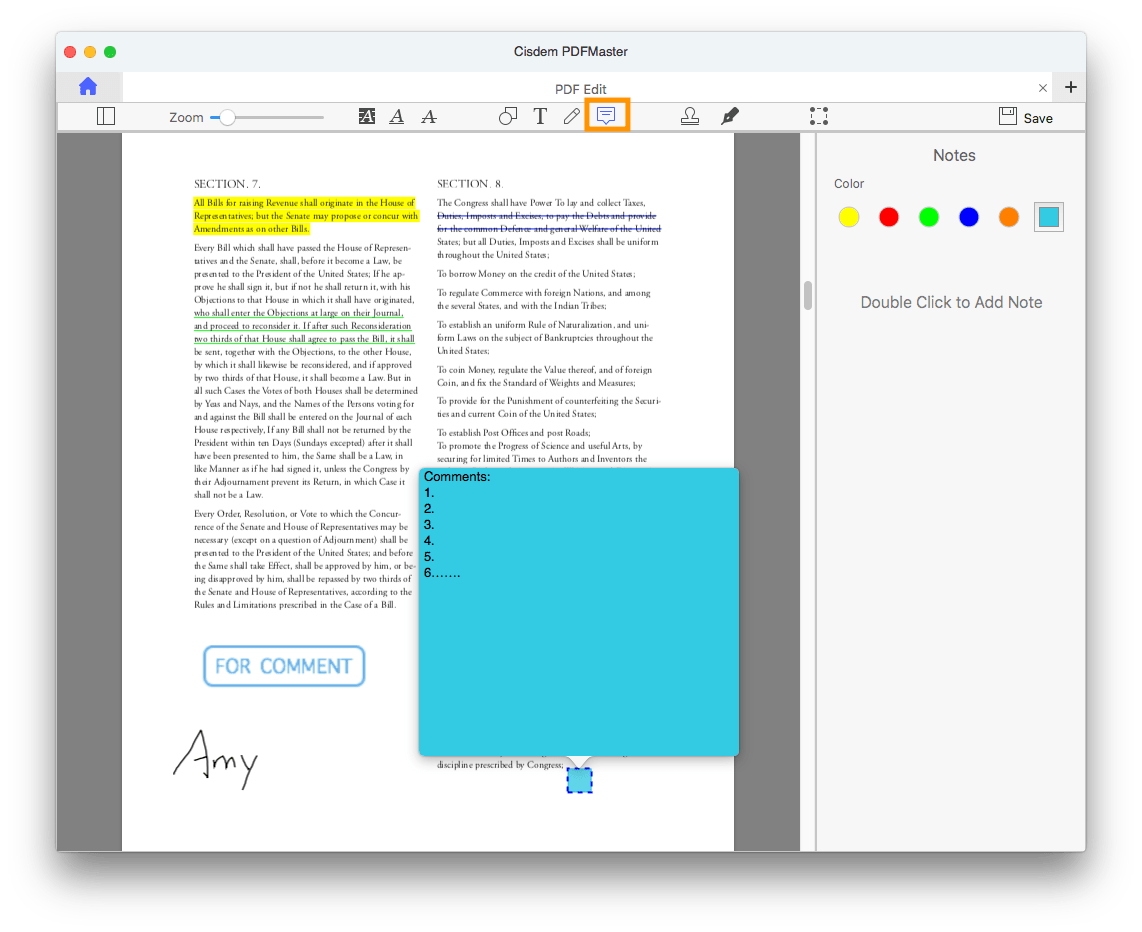
Task: Open the PDF Edit tab
Action: point(581,89)
